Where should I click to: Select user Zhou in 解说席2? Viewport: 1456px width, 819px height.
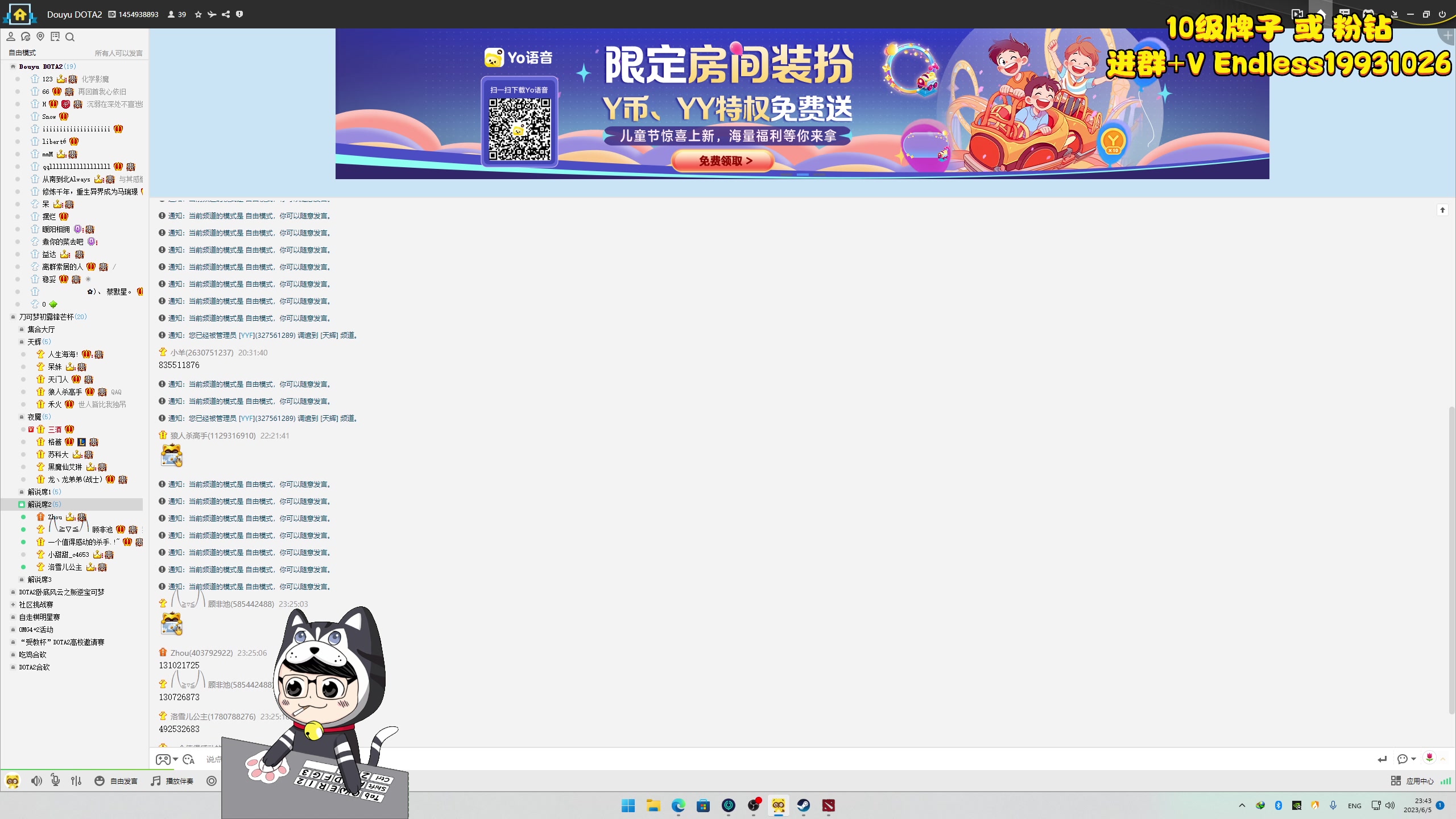[x=55, y=517]
